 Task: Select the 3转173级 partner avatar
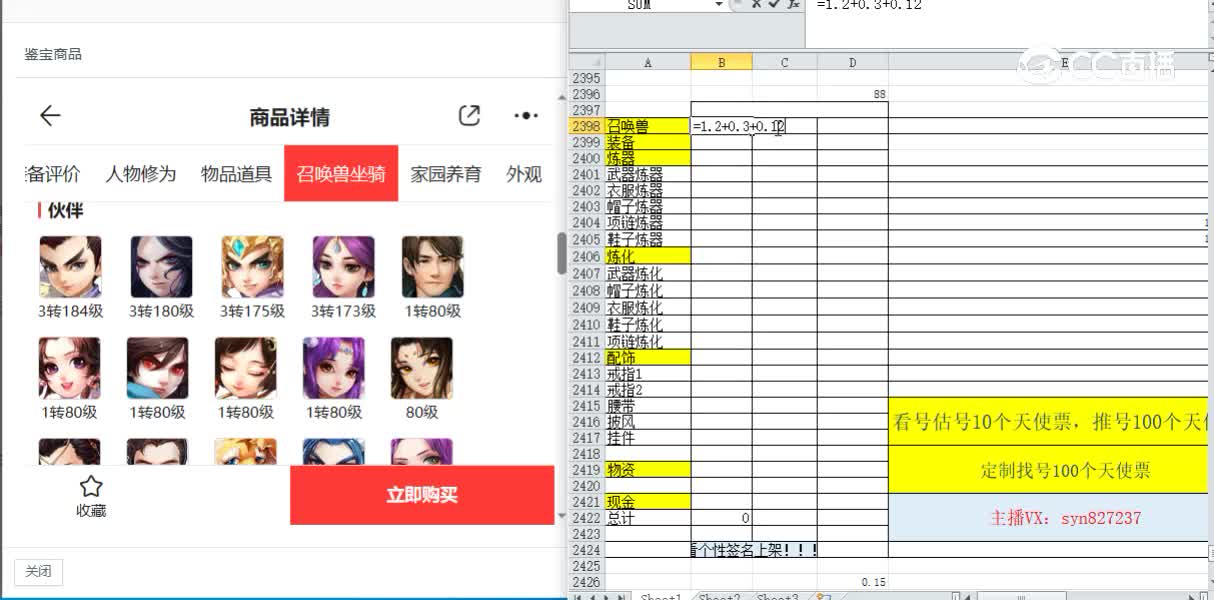tap(343, 266)
